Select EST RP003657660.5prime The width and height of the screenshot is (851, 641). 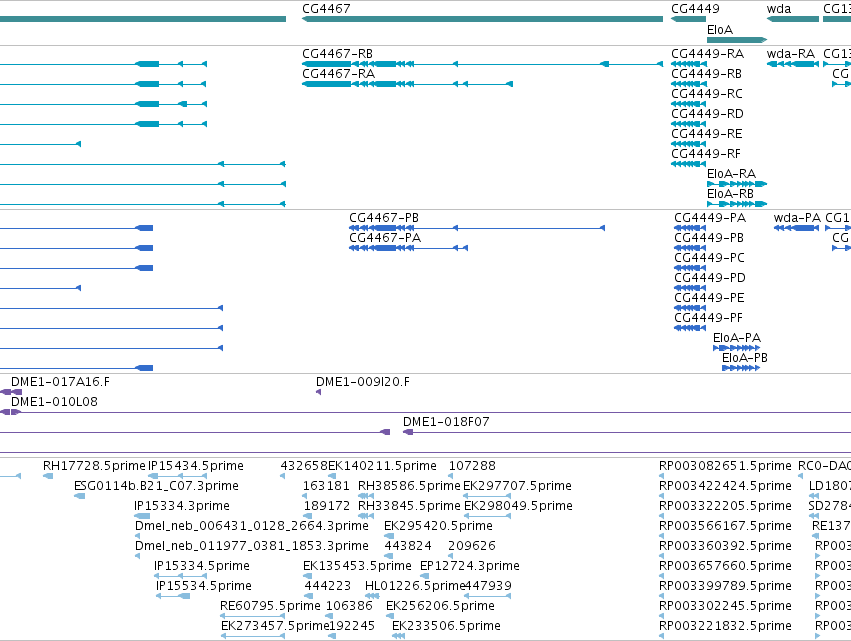click(x=662, y=576)
